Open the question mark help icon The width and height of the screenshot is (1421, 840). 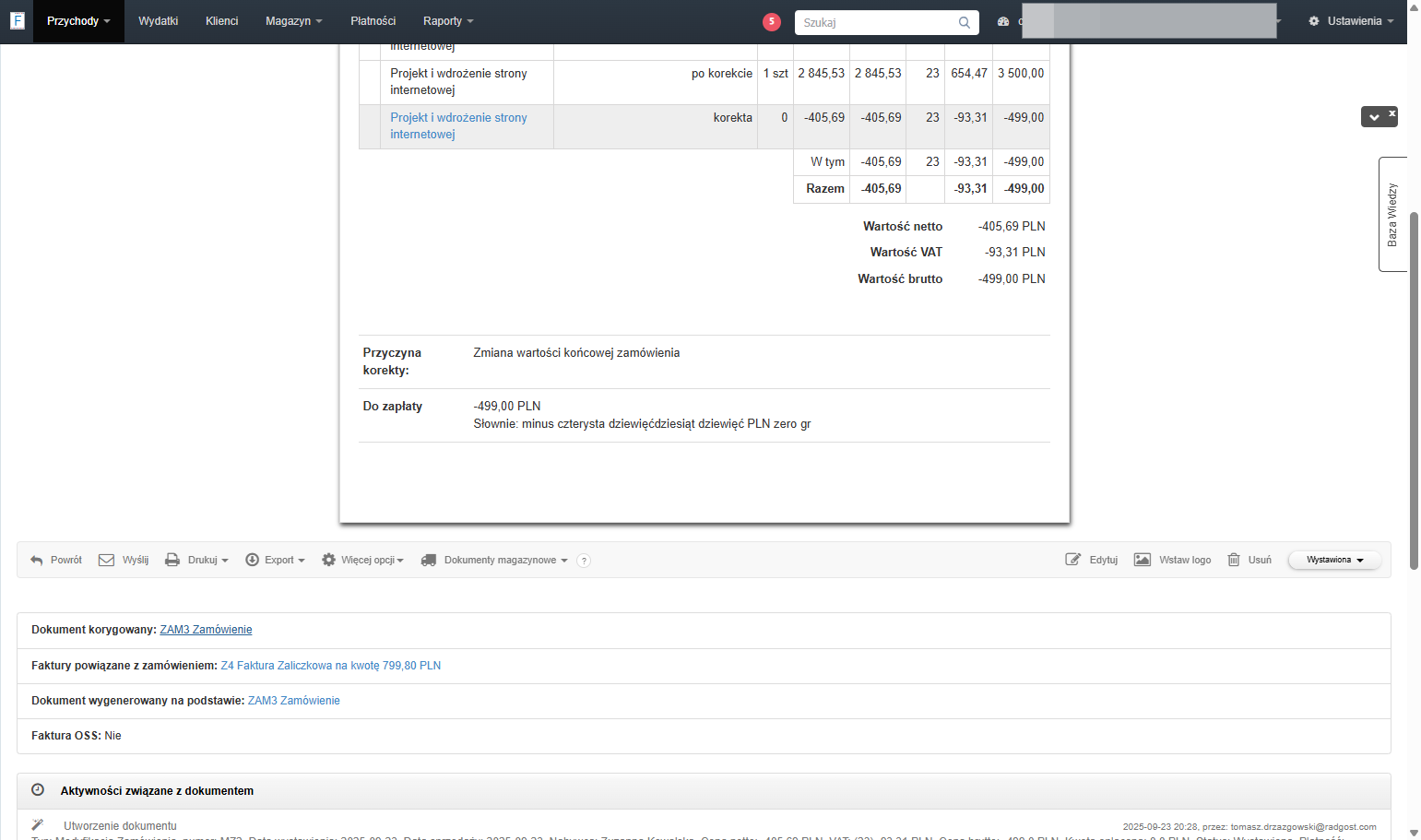pyautogui.click(x=584, y=561)
